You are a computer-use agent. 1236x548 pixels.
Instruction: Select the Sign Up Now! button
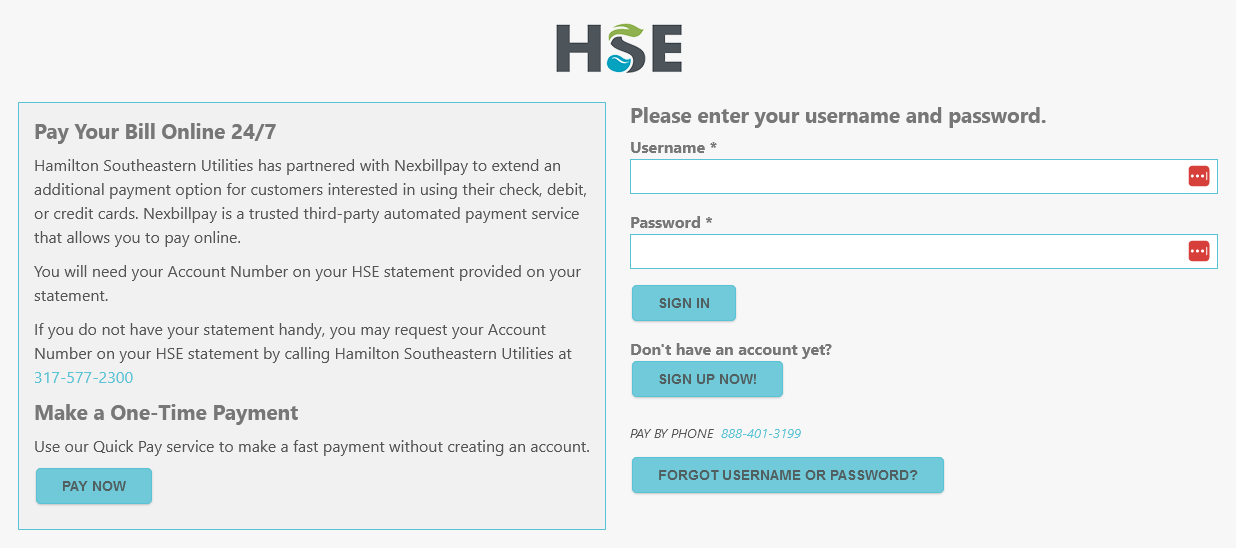coord(707,379)
